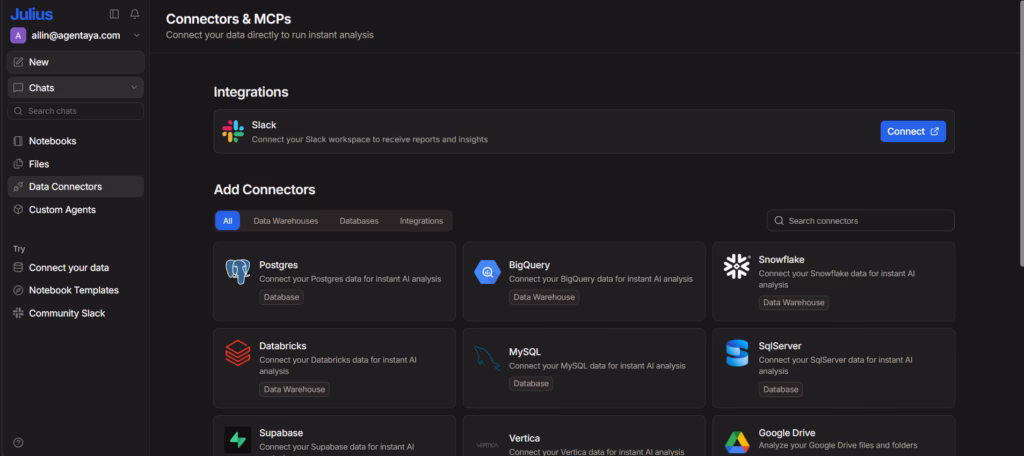Select Data Connectors in sidebar
Image resolution: width=1024 pixels, height=456 pixels.
point(76,187)
